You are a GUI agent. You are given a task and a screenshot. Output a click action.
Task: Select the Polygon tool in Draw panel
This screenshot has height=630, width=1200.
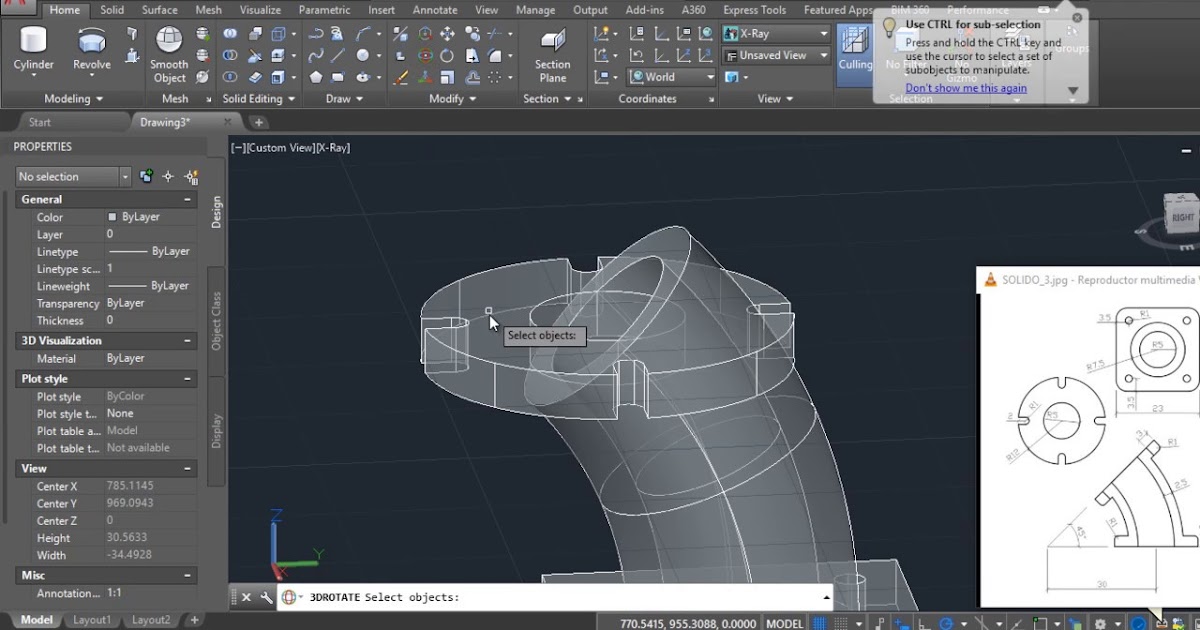316,78
